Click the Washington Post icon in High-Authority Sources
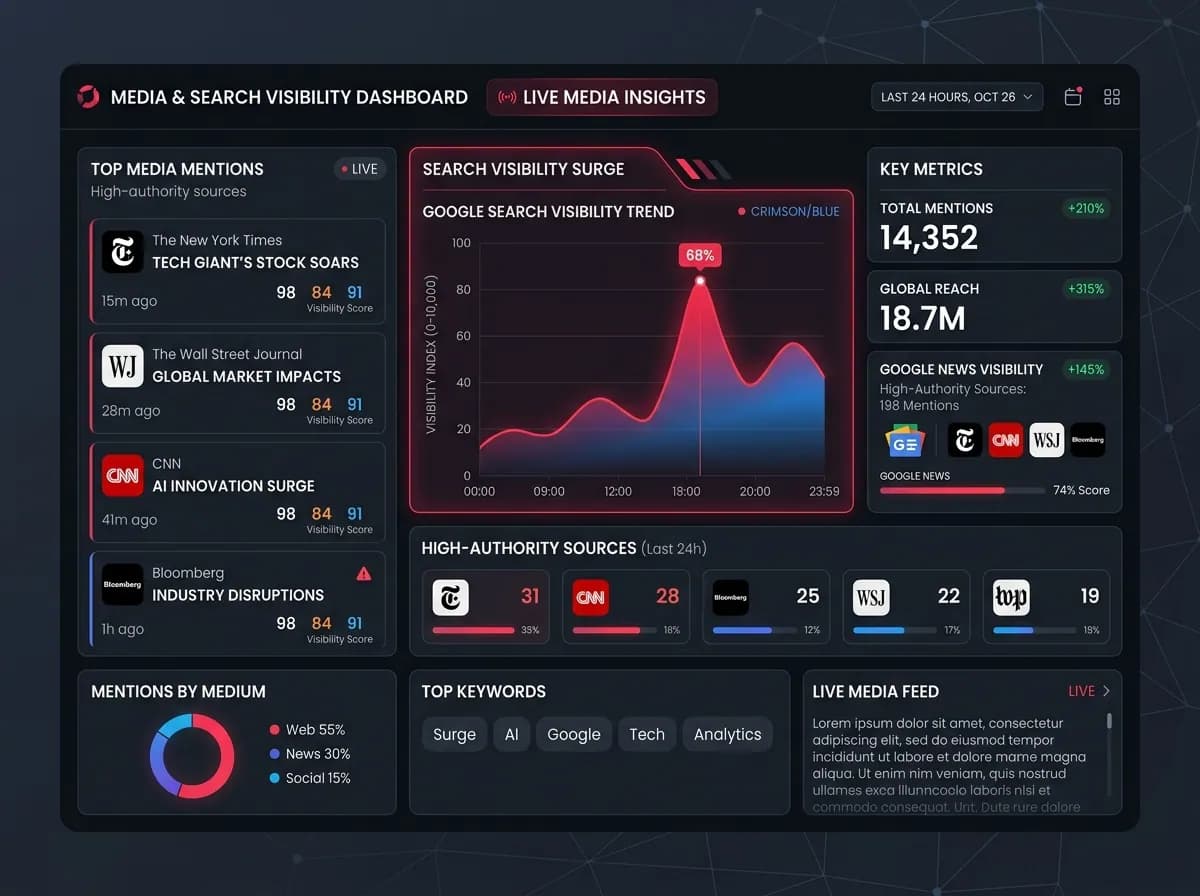The height and width of the screenshot is (896, 1200). click(x=1011, y=597)
